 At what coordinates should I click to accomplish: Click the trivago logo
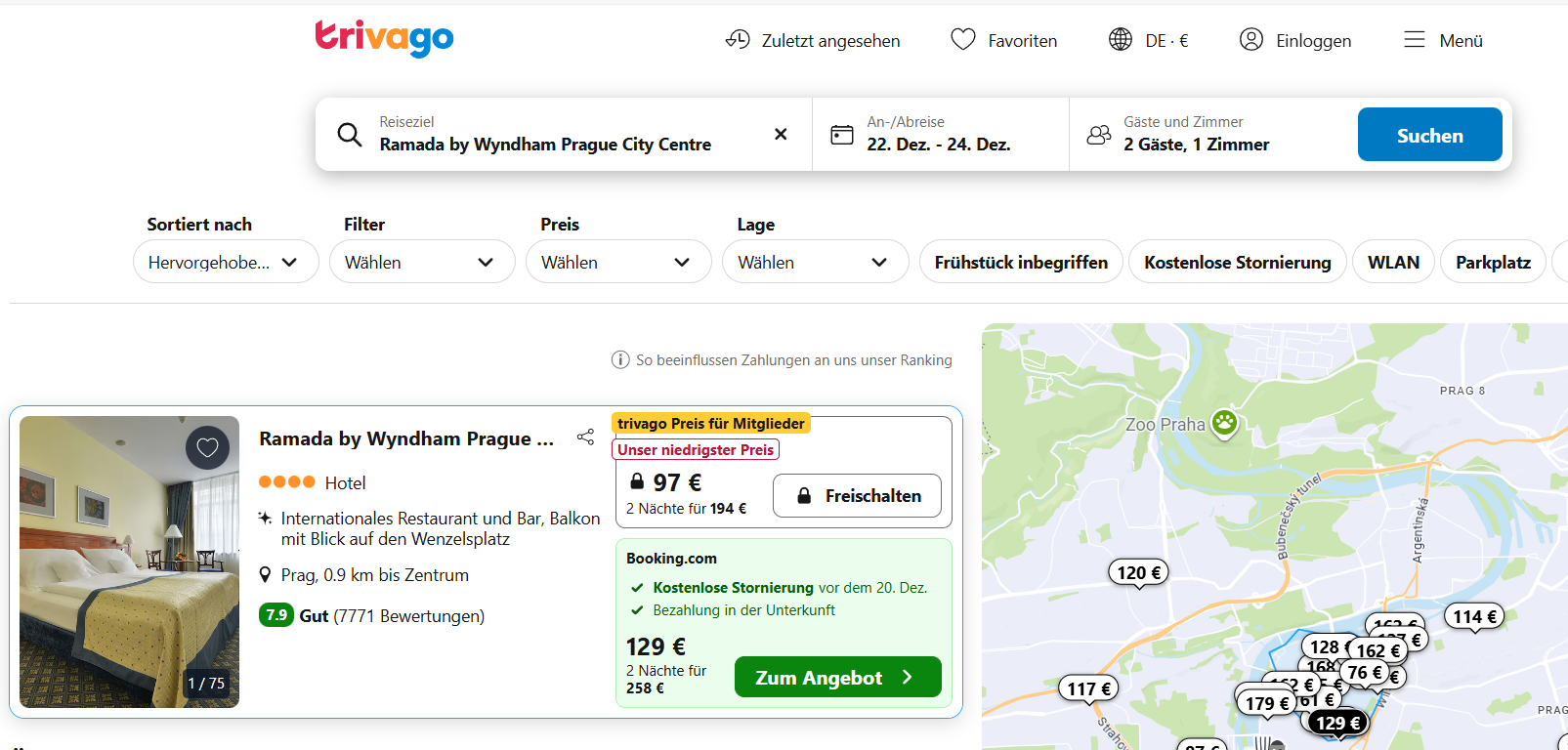pyautogui.click(x=384, y=38)
